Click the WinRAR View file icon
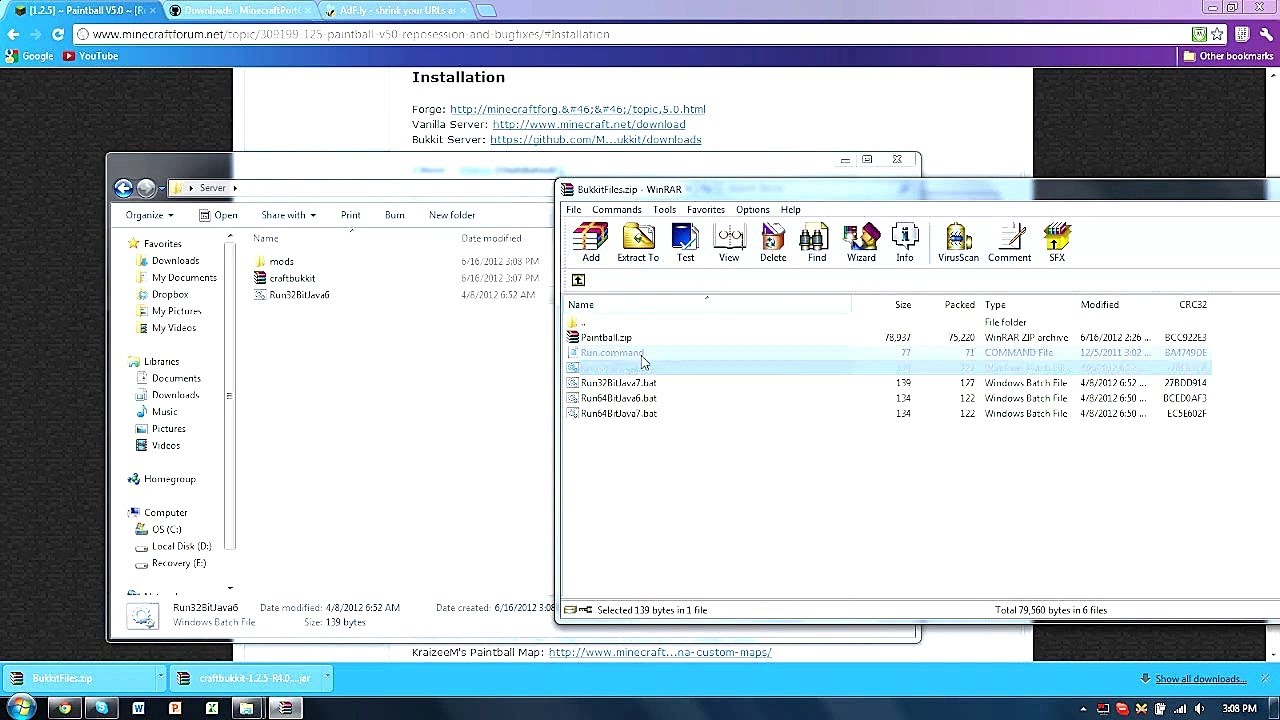This screenshot has width=1280, height=720. (729, 243)
